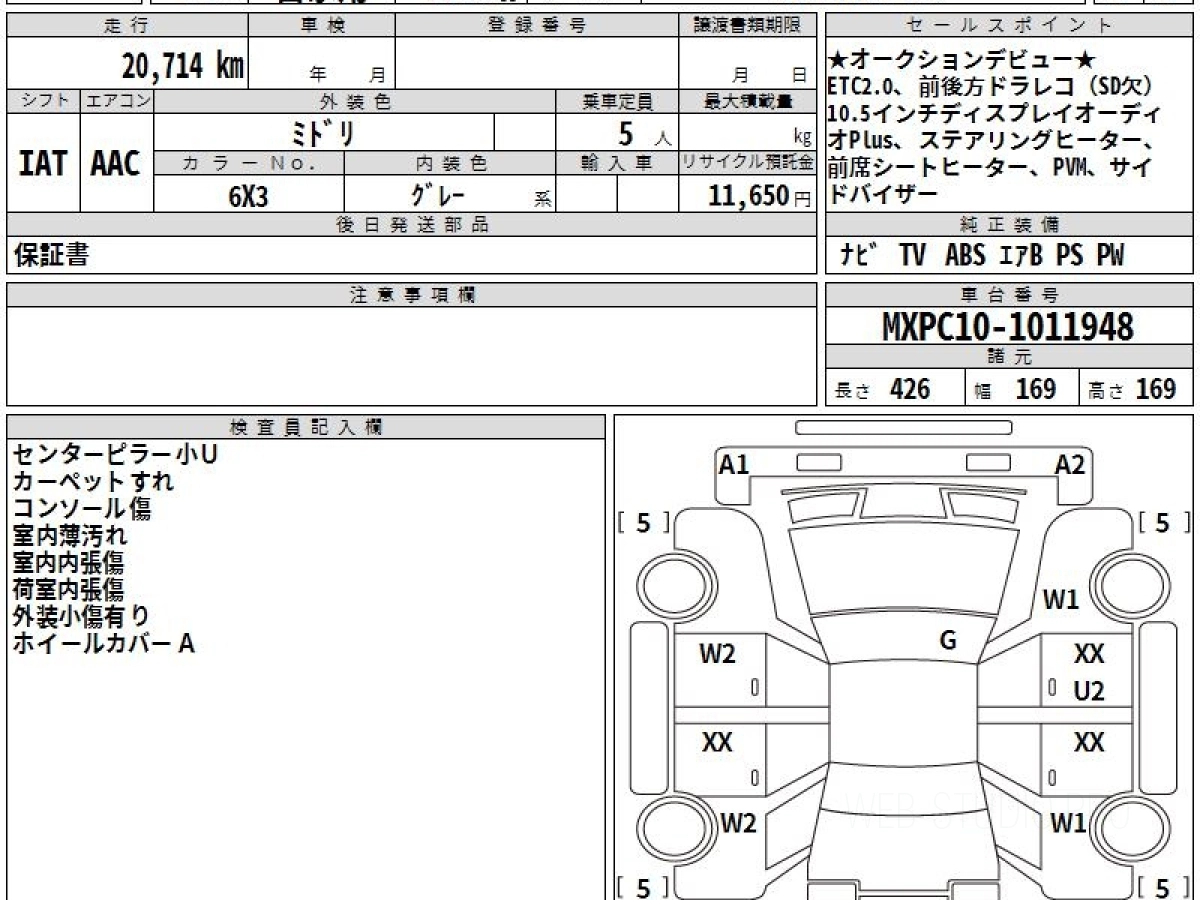Select the IAT shift type cell
Screen dimensions: 1200x900
click(x=43, y=164)
